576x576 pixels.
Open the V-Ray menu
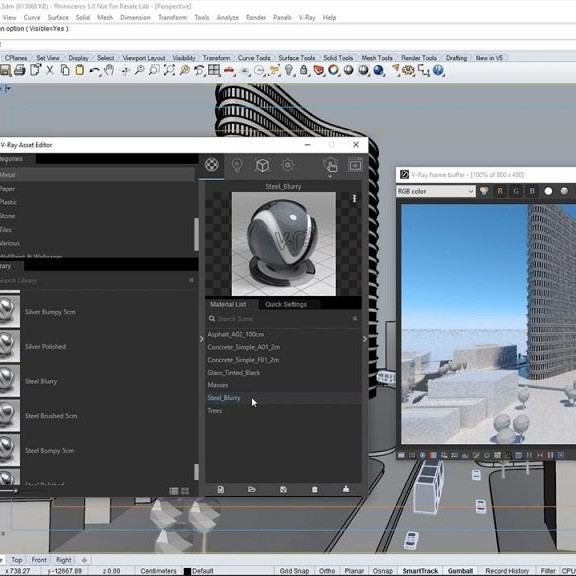pos(307,18)
